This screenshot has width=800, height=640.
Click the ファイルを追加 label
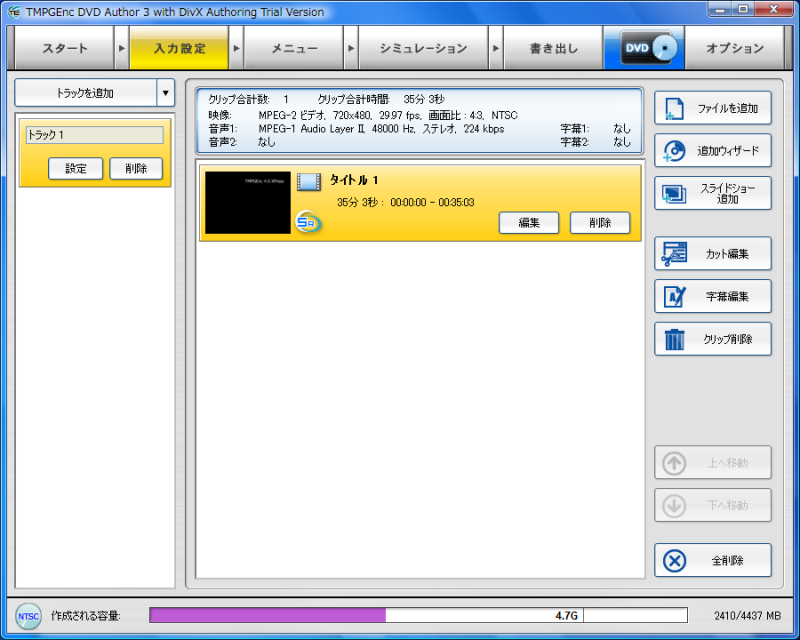728,109
